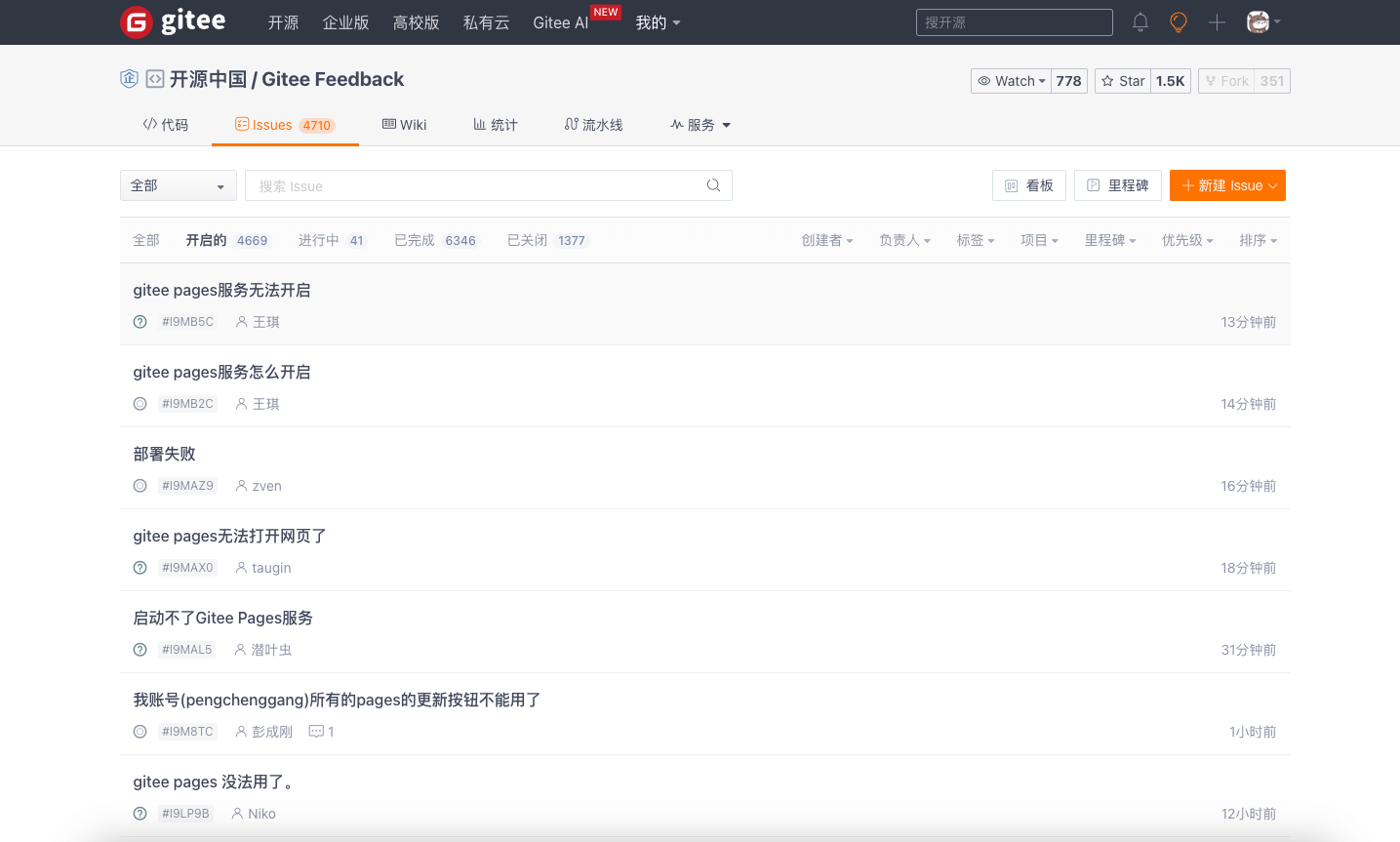Click the plus icon in header
This screenshot has width=1400, height=842.
pos(1217,22)
